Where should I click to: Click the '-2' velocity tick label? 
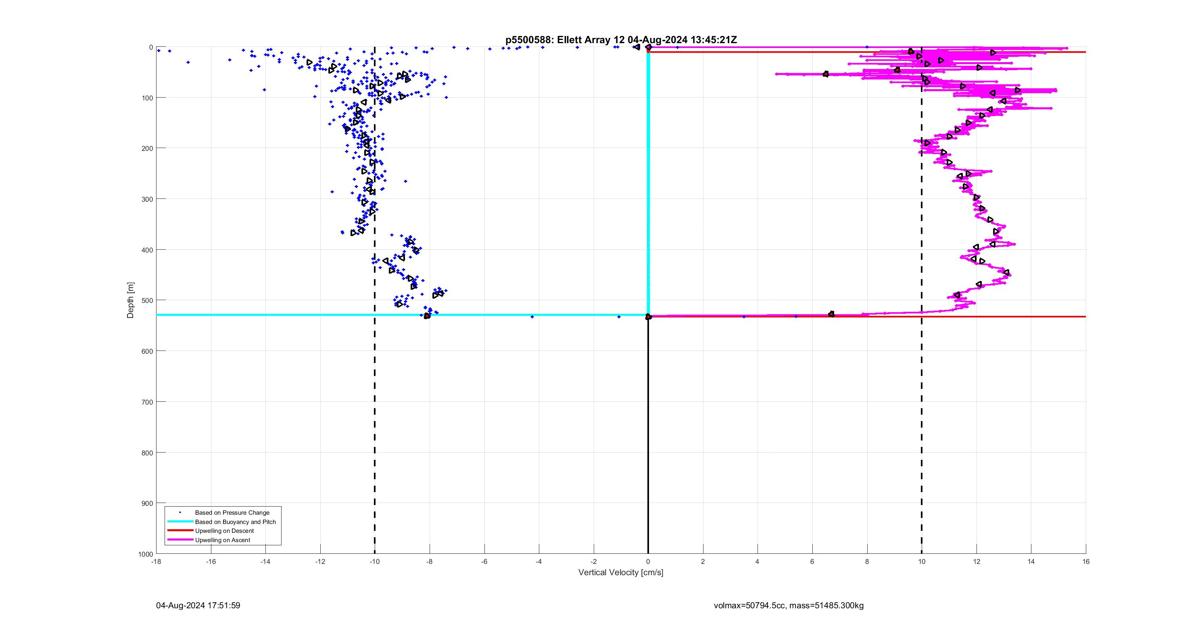tap(594, 561)
